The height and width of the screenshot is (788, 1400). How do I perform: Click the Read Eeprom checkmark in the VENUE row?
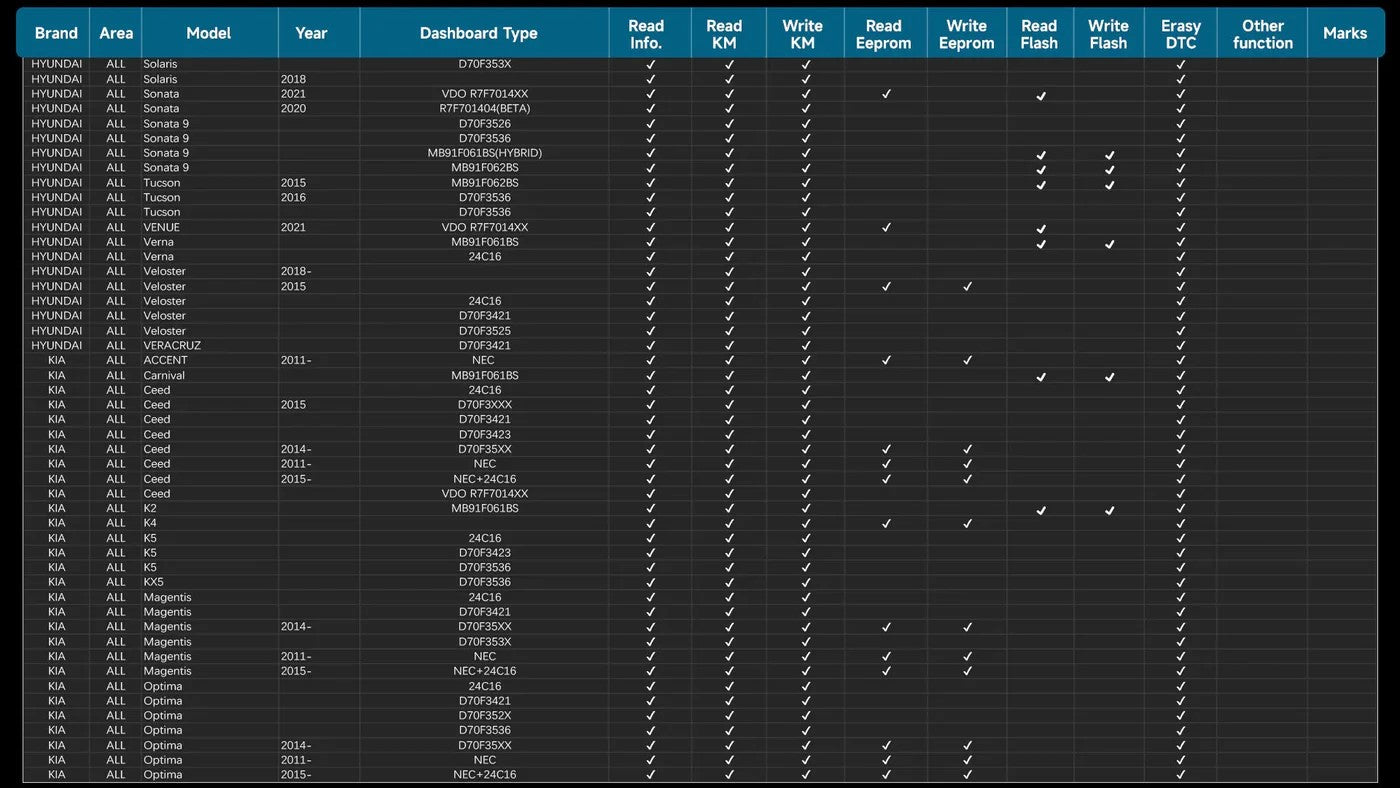(x=886, y=228)
